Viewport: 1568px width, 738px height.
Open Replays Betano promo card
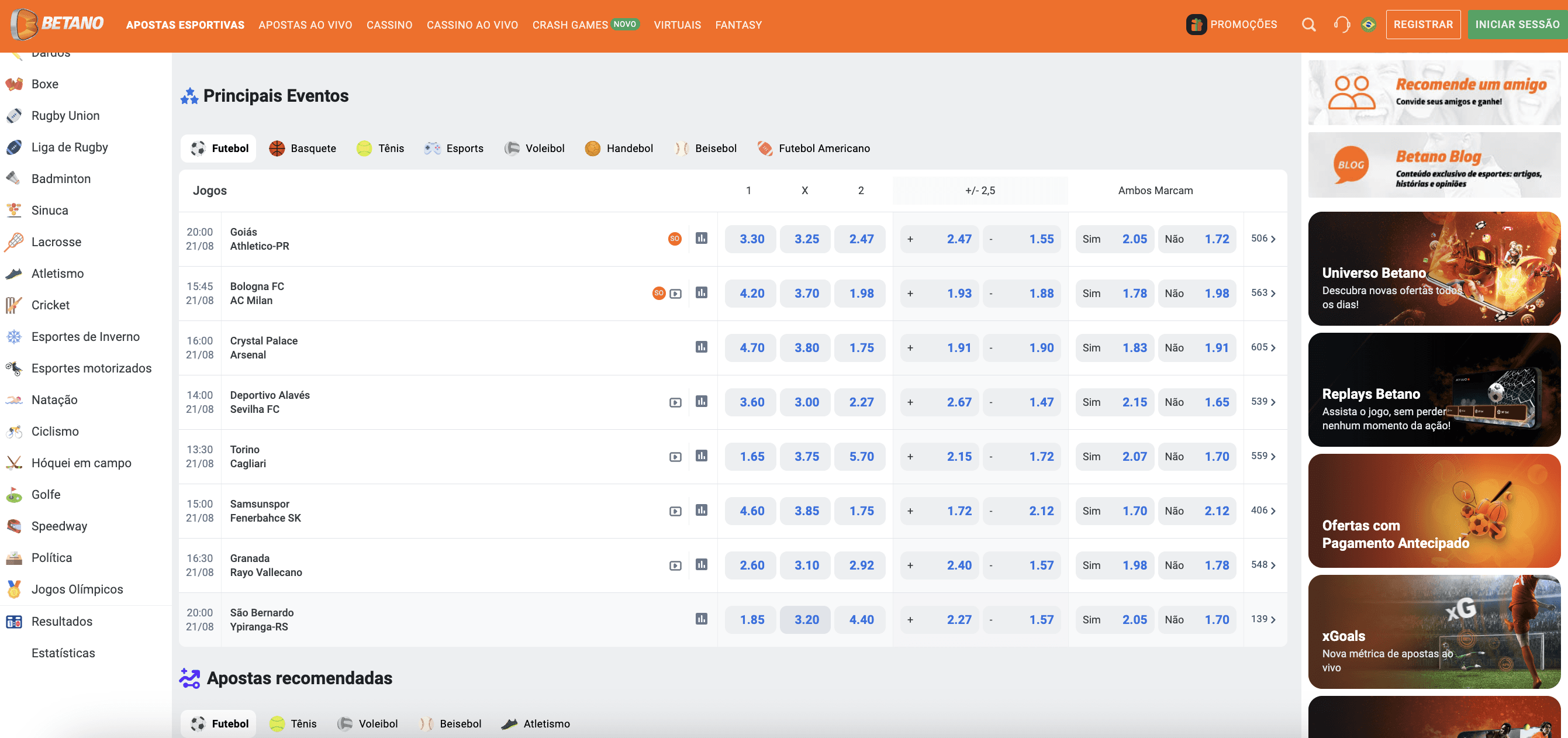(1434, 389)
